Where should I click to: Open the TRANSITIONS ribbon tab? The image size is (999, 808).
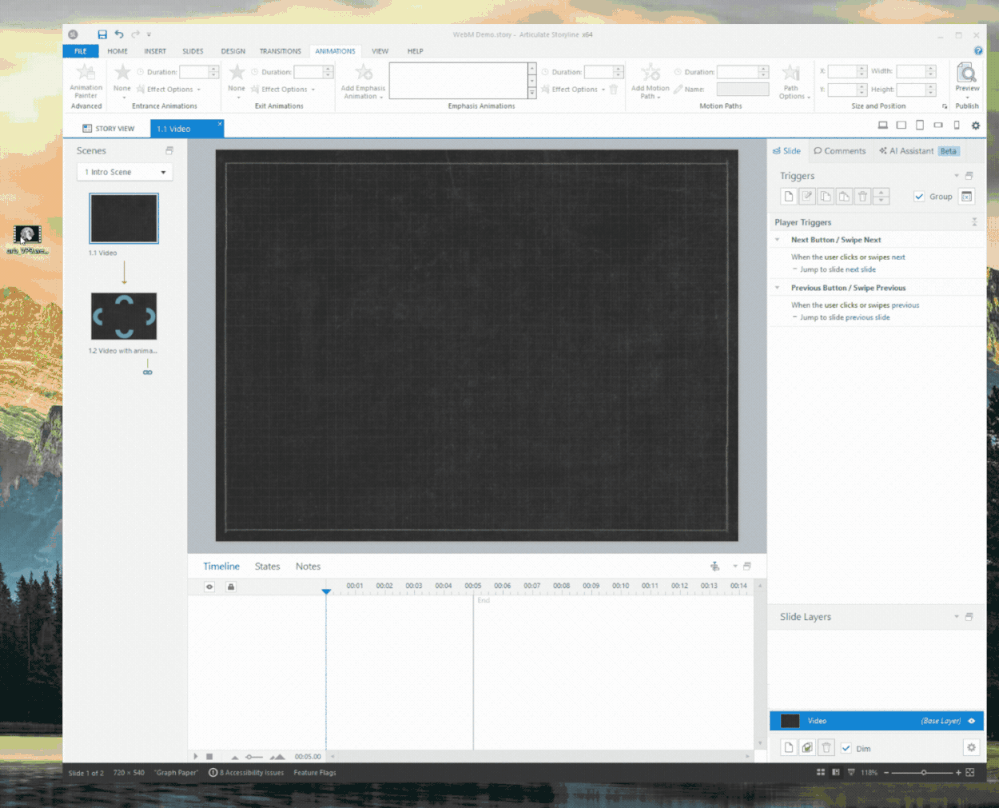click(x=280, y=51)
